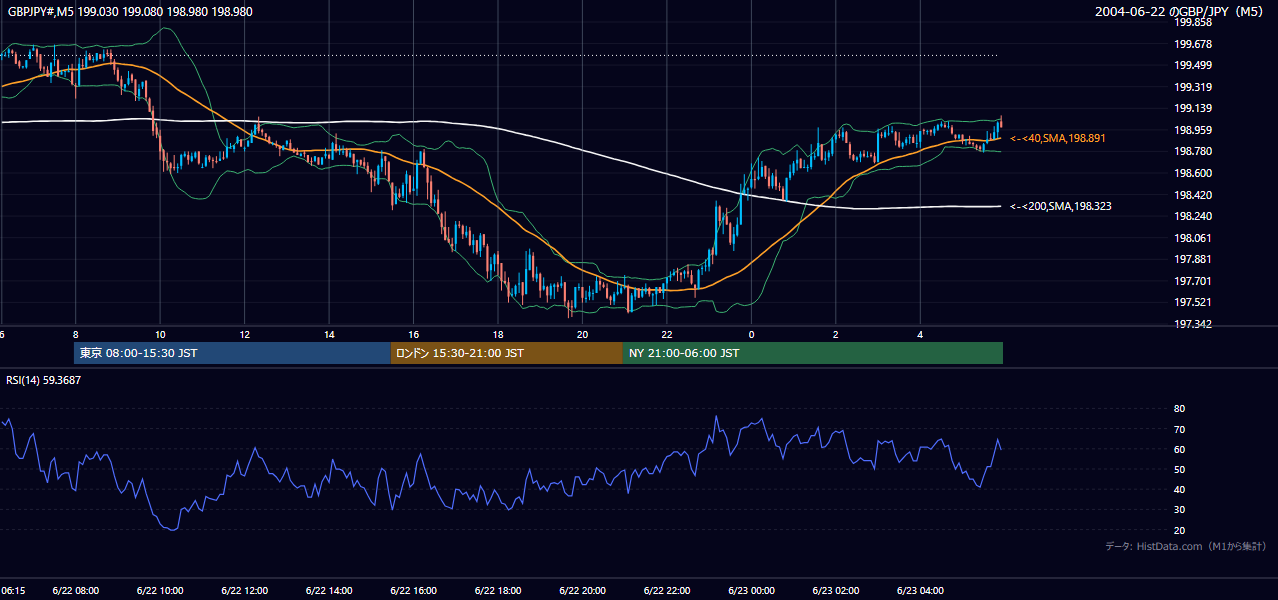
Task: Select the NY 21:00-06:00 JST session bar
Action: (813, 353)
